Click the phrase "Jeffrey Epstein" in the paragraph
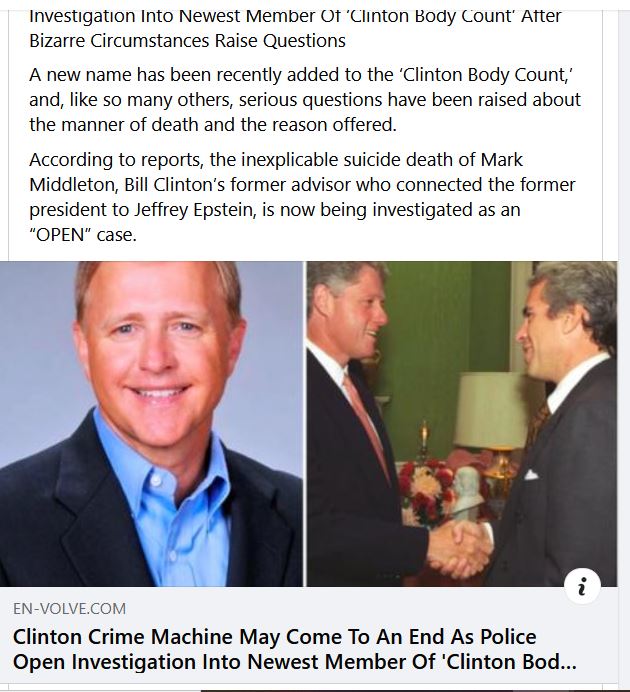This screenshot has width=630, height=692. (x=195, y=210)
